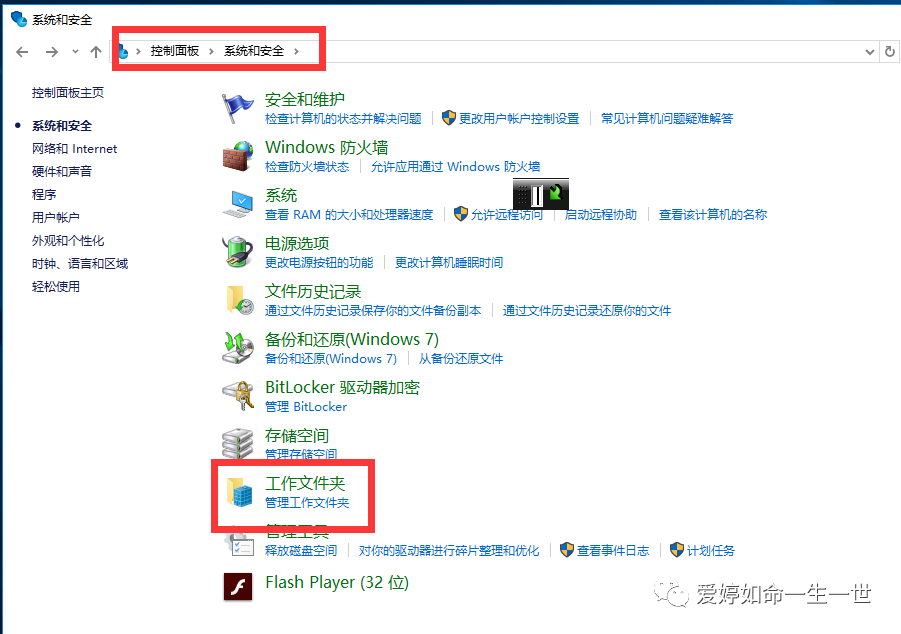This screenshot has height=634, width=901.
Task: Click the Up one level arrow
Action: click(96, 52)
